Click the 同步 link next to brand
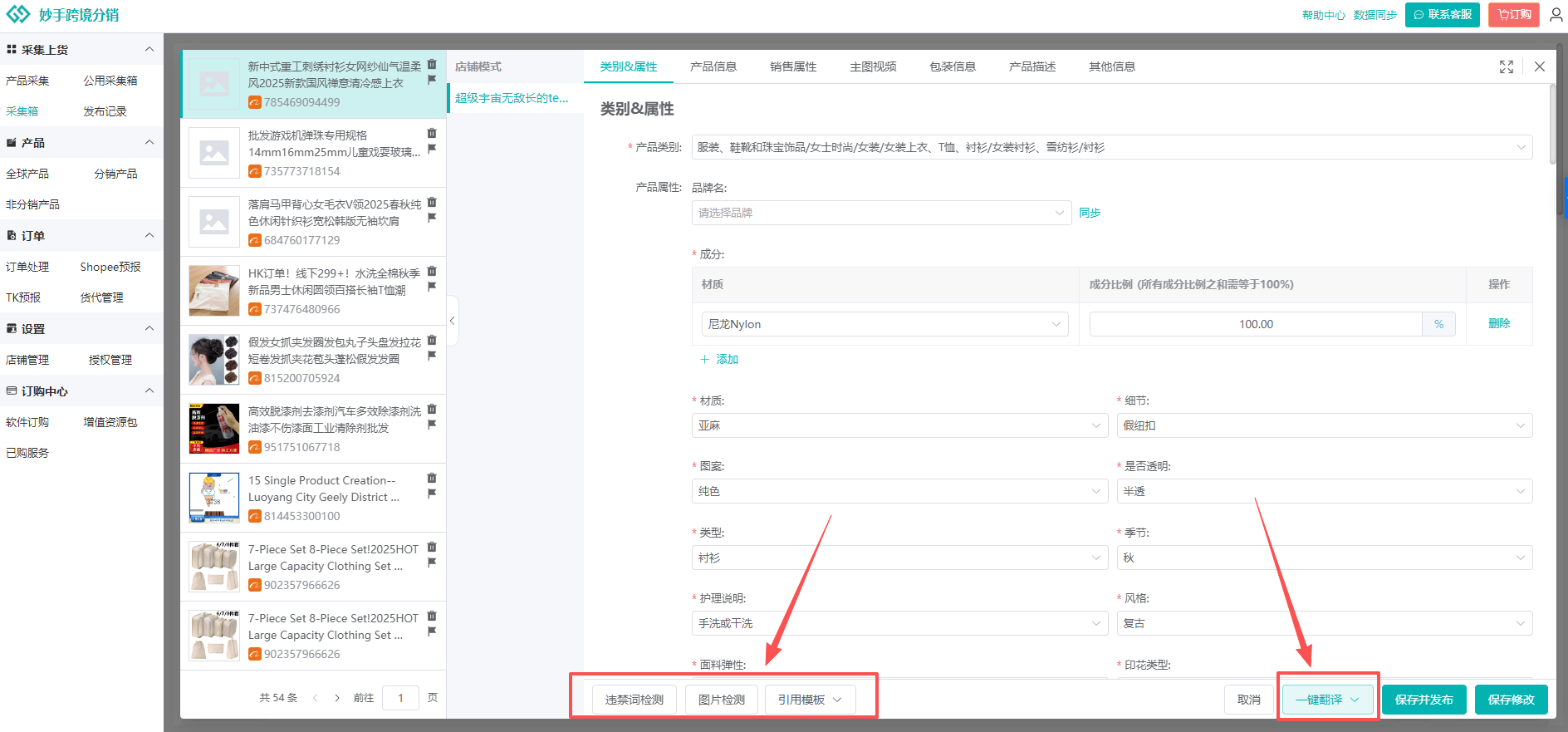The width and height of the screenshot is (1568, 732). coord(1090,213)
